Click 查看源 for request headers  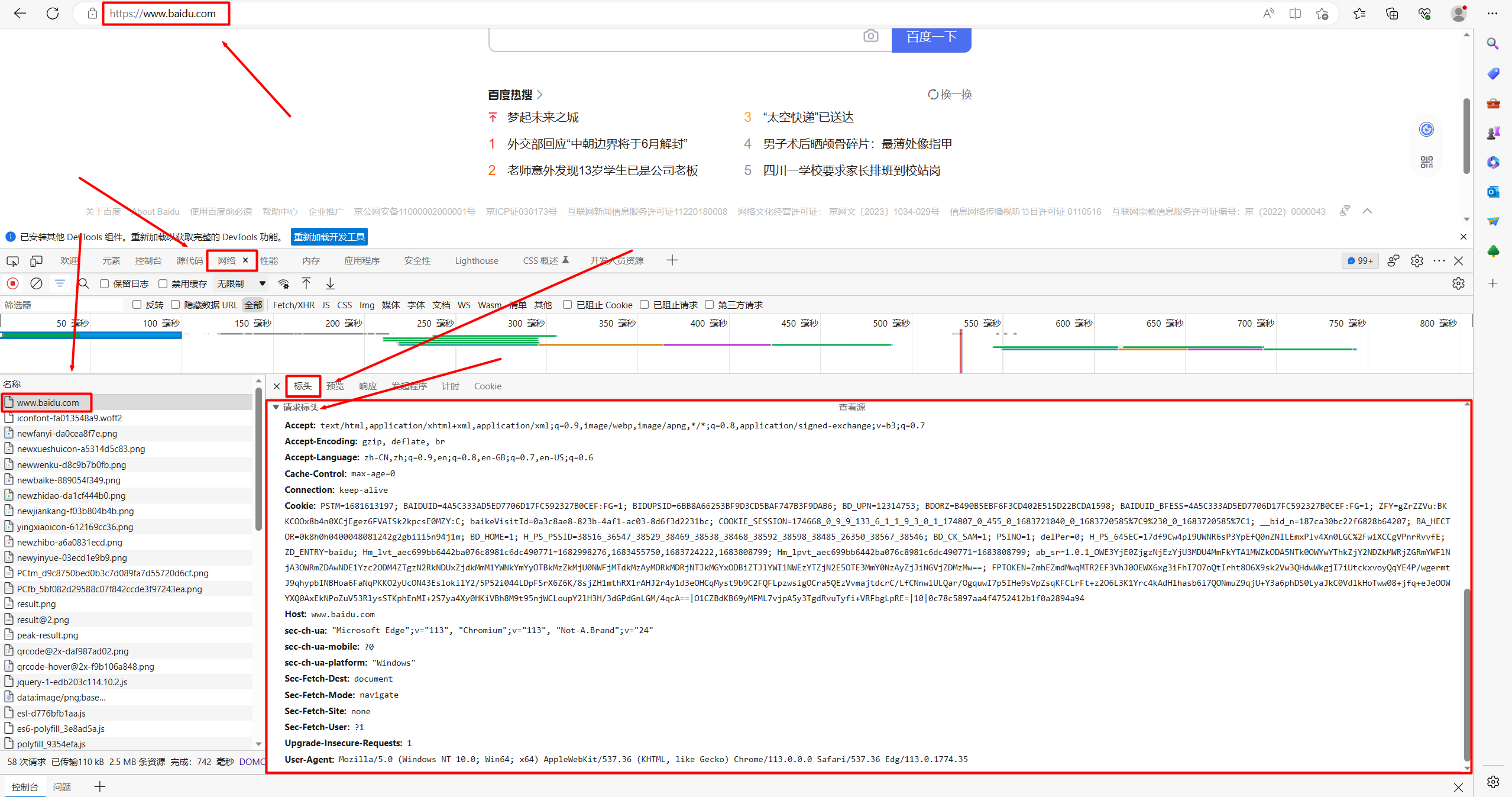click(851, 407)
